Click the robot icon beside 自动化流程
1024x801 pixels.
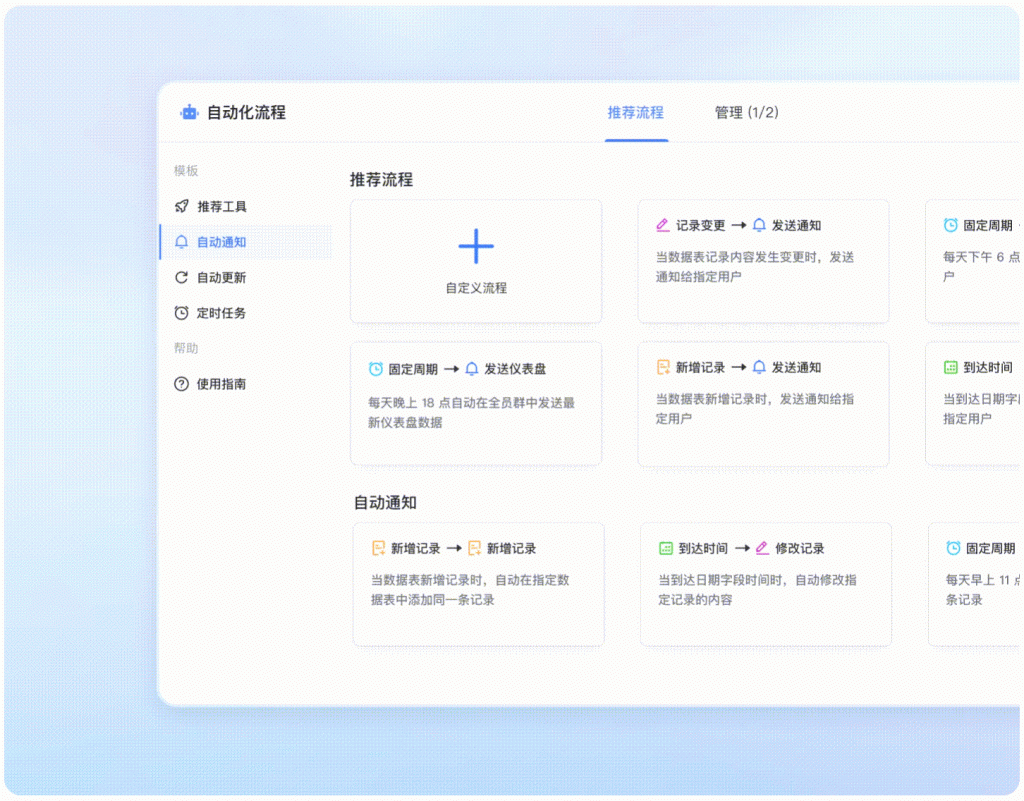point(189,113)
